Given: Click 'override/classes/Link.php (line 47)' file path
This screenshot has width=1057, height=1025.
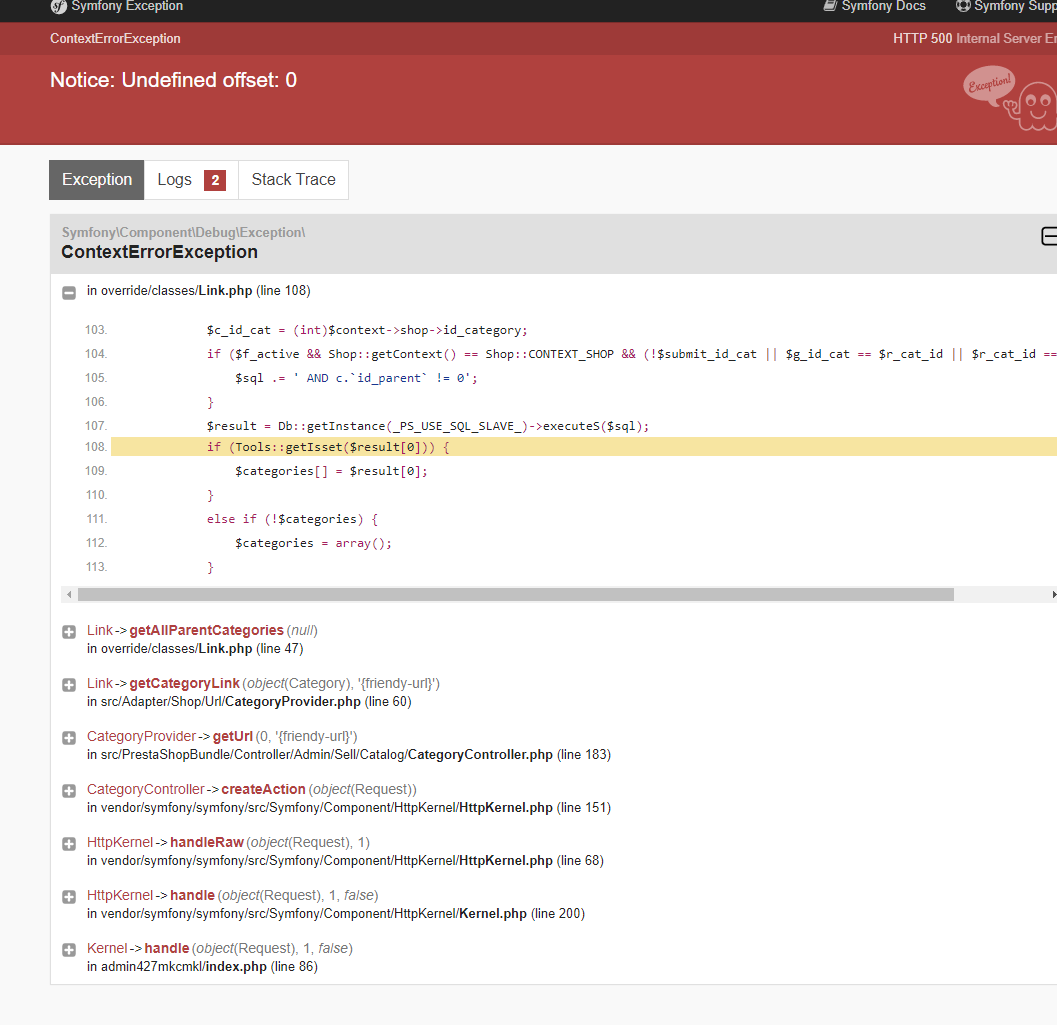Looking at the screenshot, I should point(202,649).
